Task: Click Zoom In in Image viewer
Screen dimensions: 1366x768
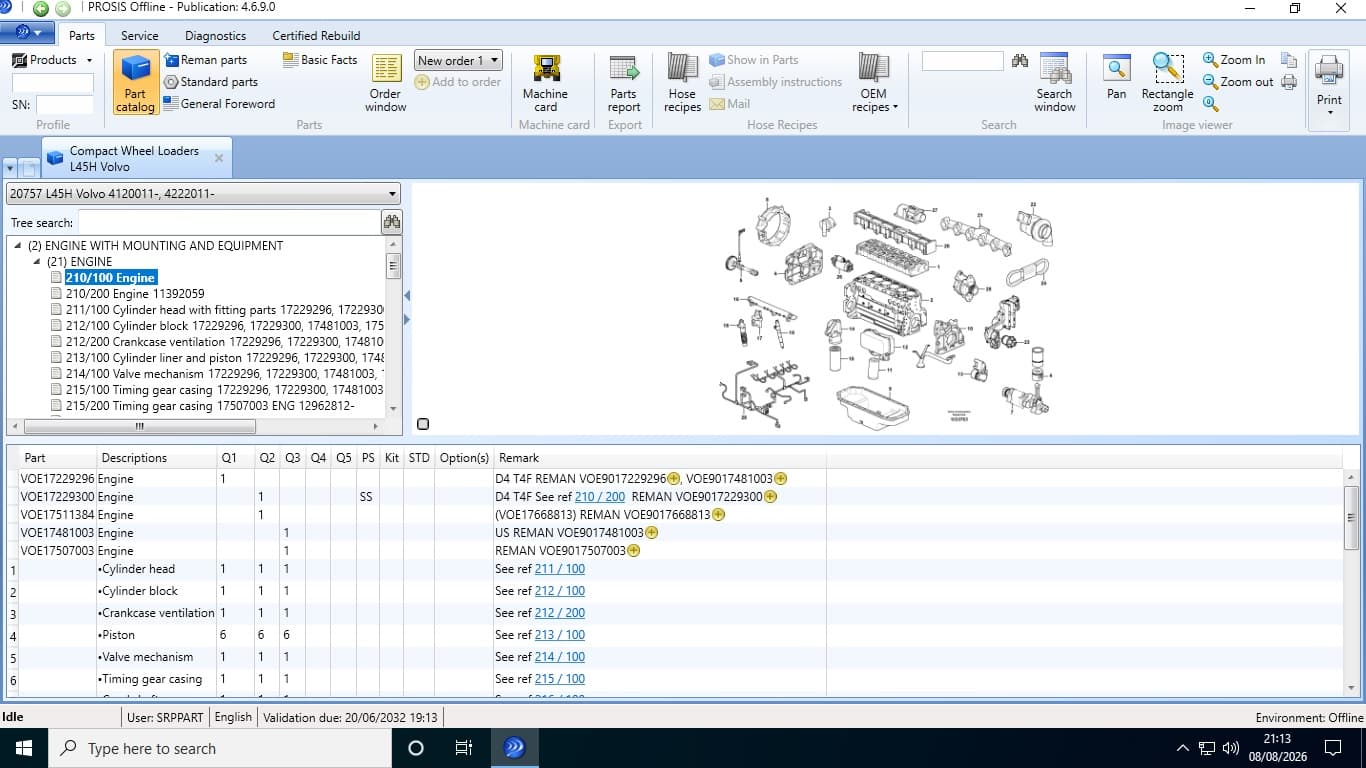Action: click(x=1234, y=60)
